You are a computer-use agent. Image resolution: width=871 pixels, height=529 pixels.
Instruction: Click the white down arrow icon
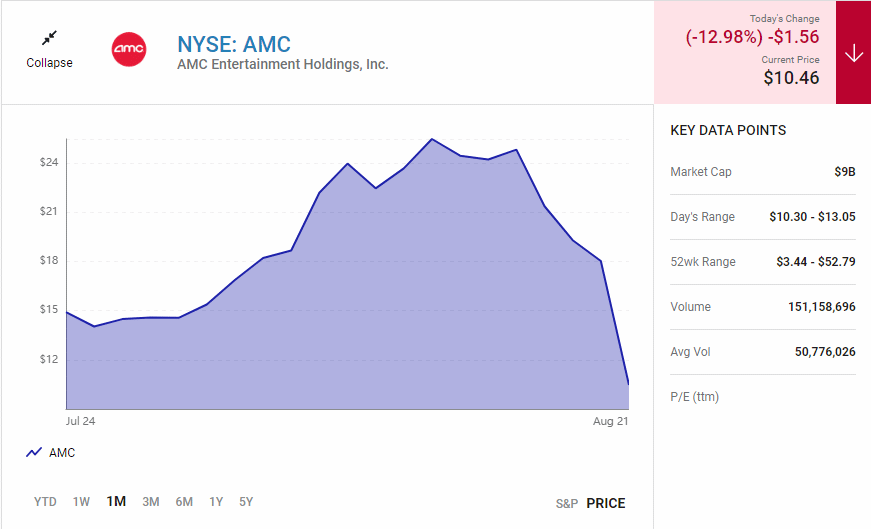coord(853,53)
